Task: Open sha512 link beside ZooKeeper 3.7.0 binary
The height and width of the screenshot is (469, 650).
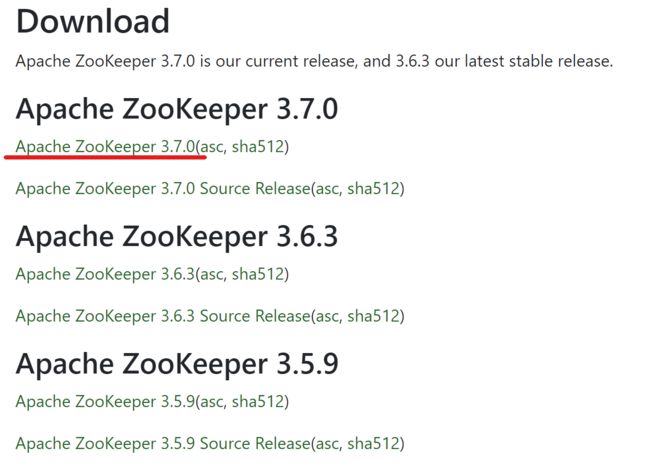Action: pos(257,147)
